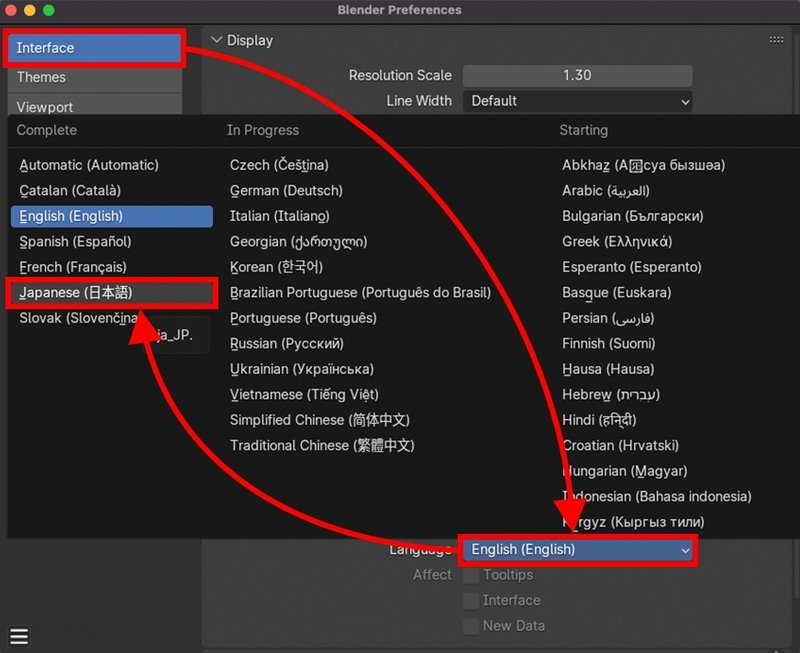This screenshot has width=800, height=653.
Task: Choose French (Français) language
Action: point(112,267)
